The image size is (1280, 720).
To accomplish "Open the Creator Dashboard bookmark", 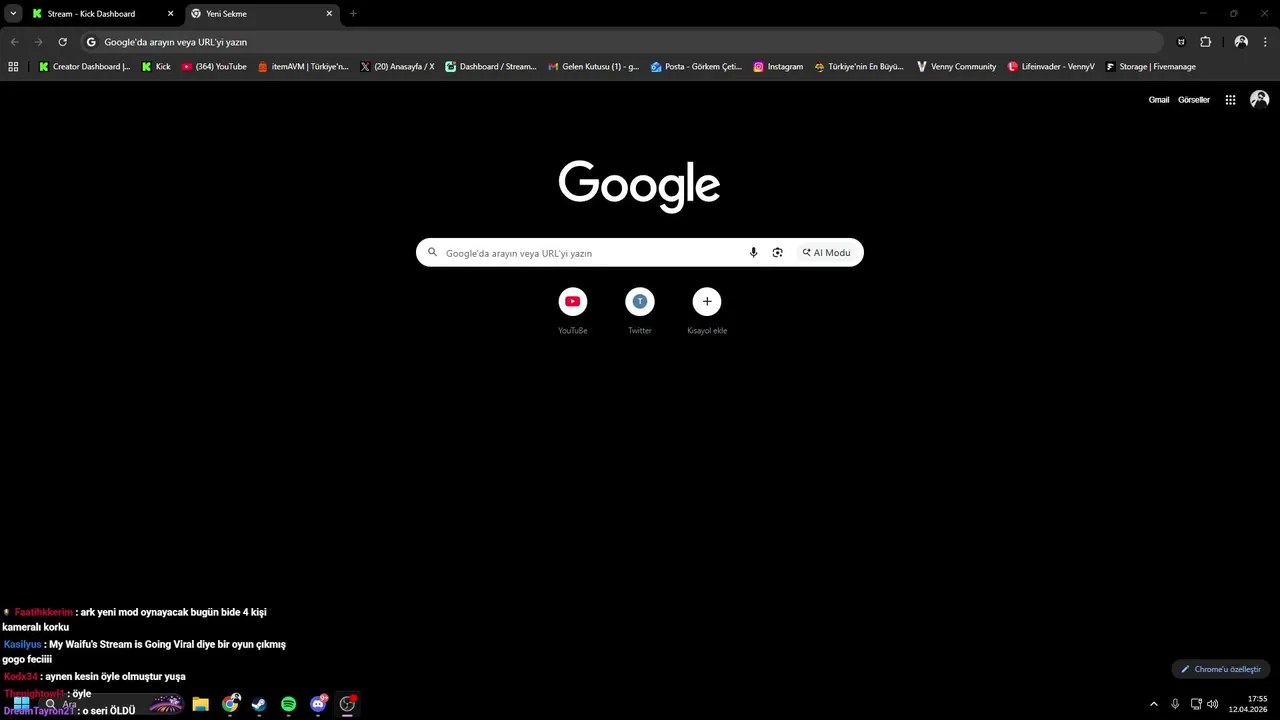I will tap(84, 67).
